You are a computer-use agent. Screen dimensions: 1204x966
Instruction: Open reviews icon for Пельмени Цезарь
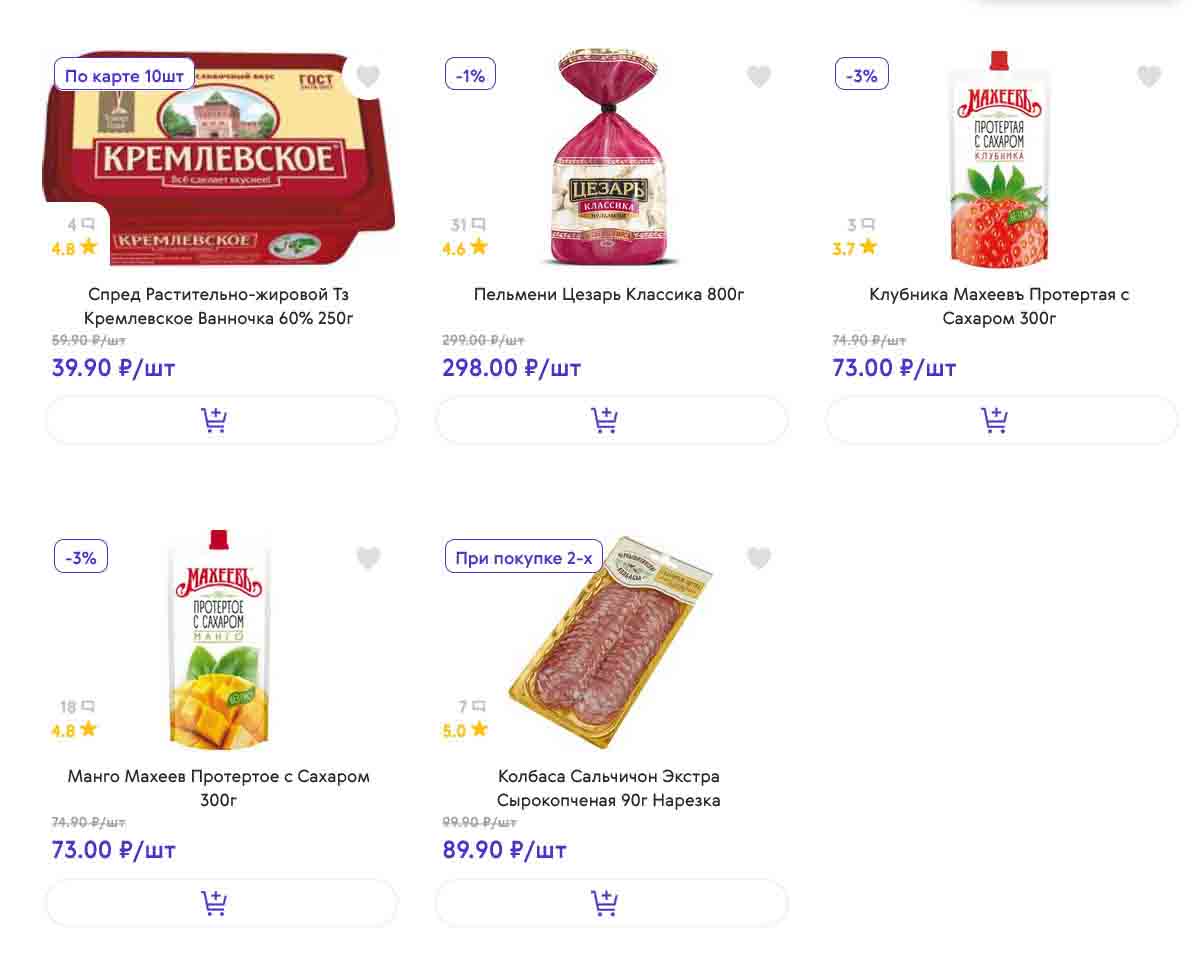[478, 225]
